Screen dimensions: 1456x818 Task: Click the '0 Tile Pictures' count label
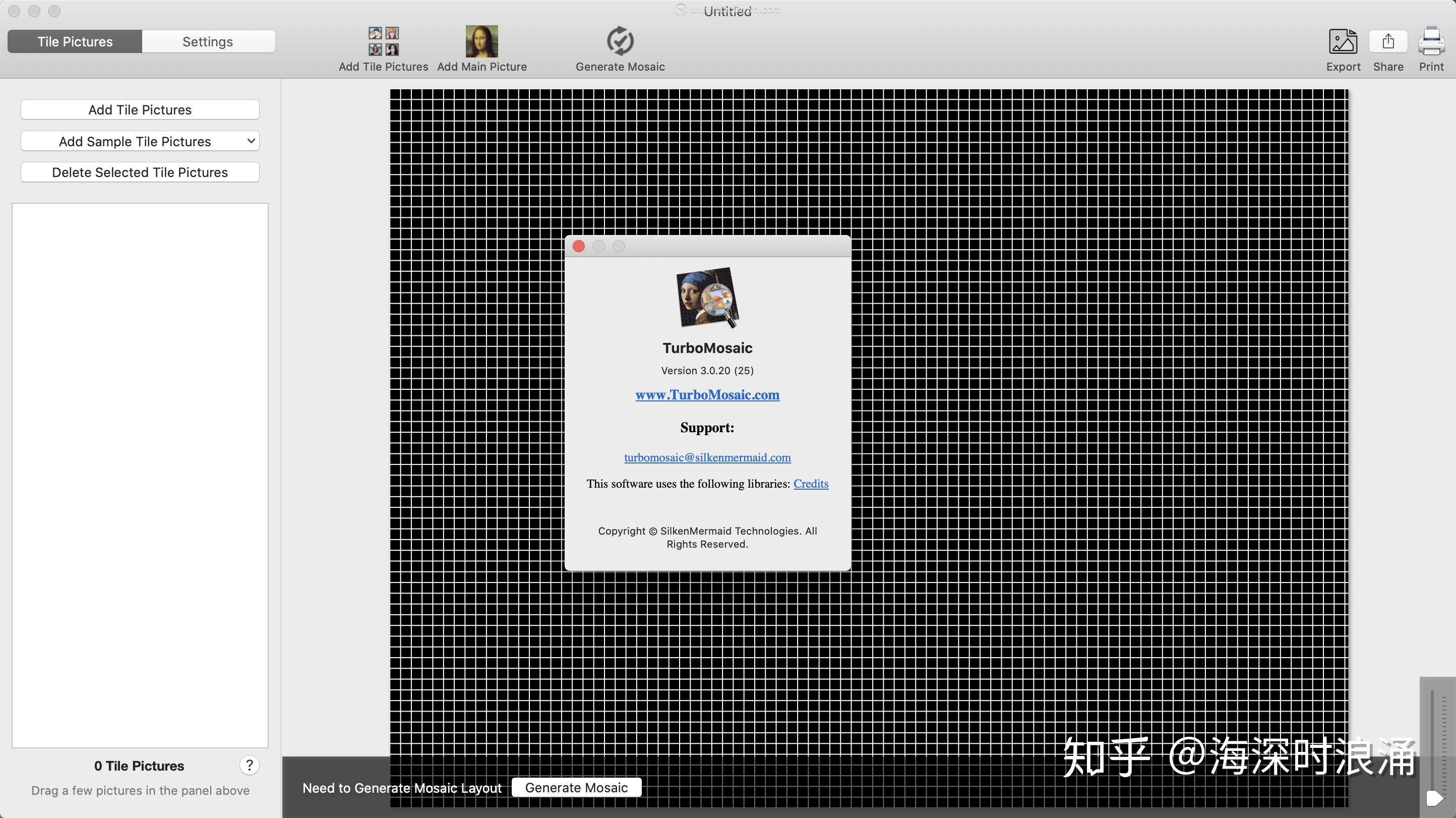click(139, 766)
